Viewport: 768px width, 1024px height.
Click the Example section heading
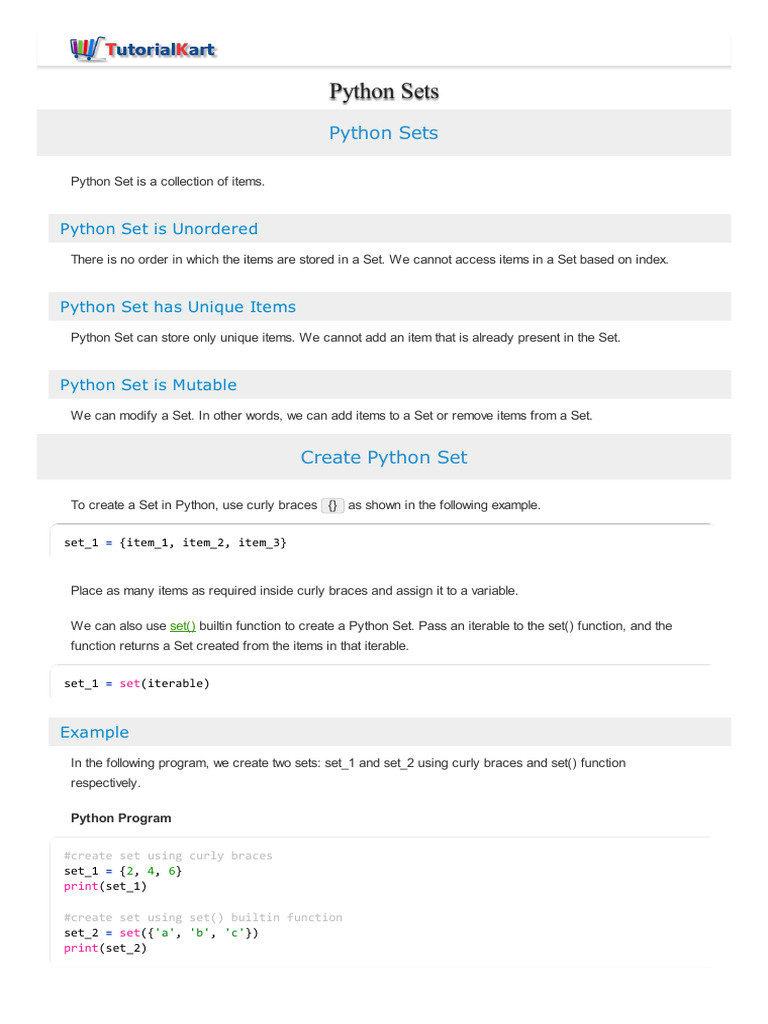click(x=95, y=733)
